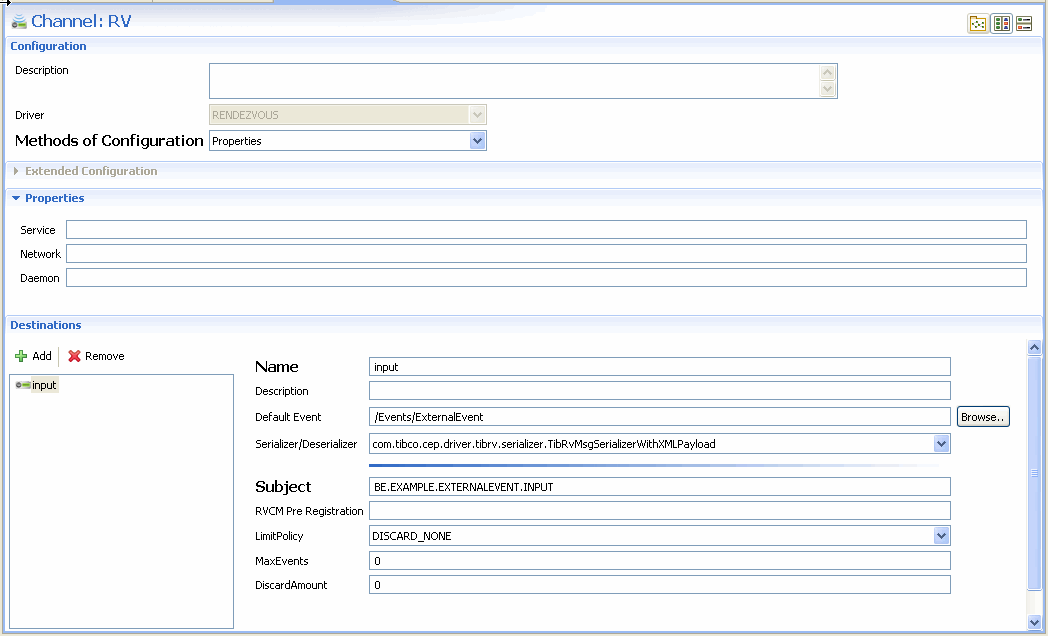Click Destinations scrollbar down arrow
Screen dimensions: 1048x636
1034,623
